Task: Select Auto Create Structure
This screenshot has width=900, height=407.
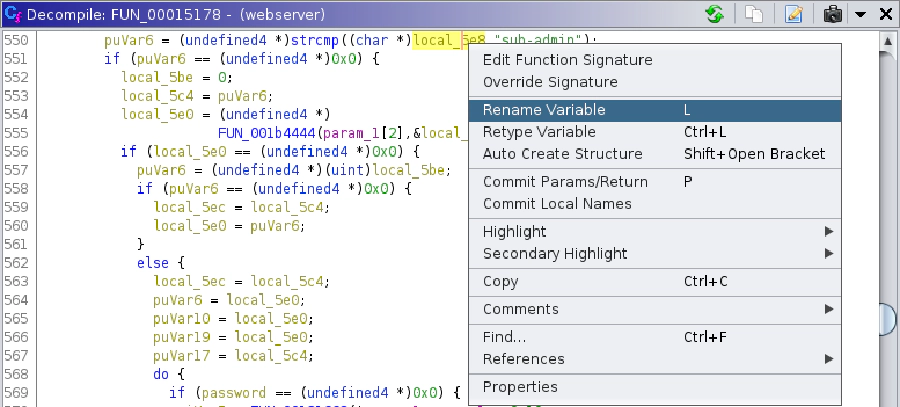Action: pyautogui.click(x=655, y=154)
